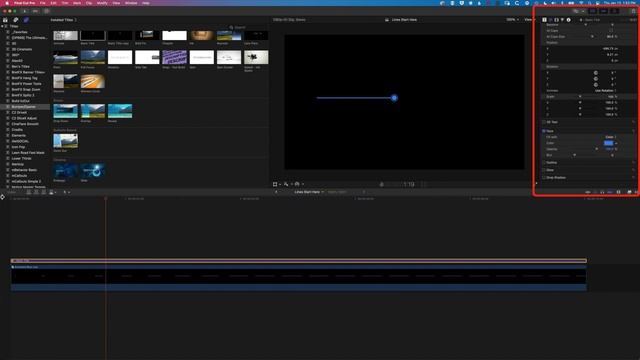The image size is (640, 360).
Task: Select the title clip above the primary storyline
Action: click(x=298, y=260)
